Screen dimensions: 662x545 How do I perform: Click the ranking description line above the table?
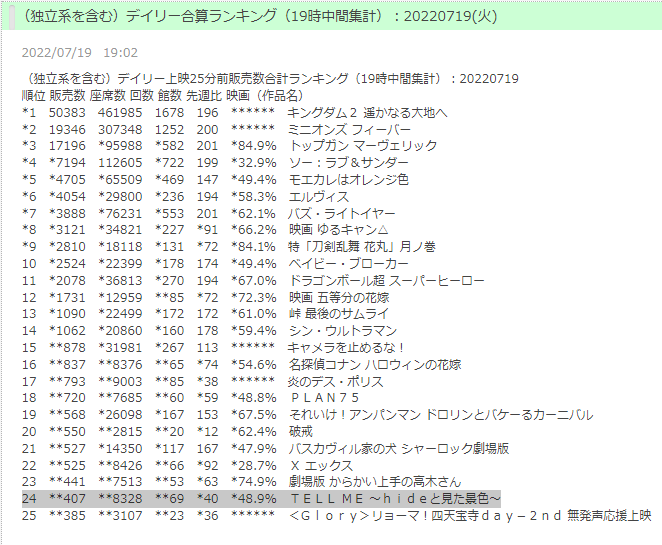coord(270,79)
